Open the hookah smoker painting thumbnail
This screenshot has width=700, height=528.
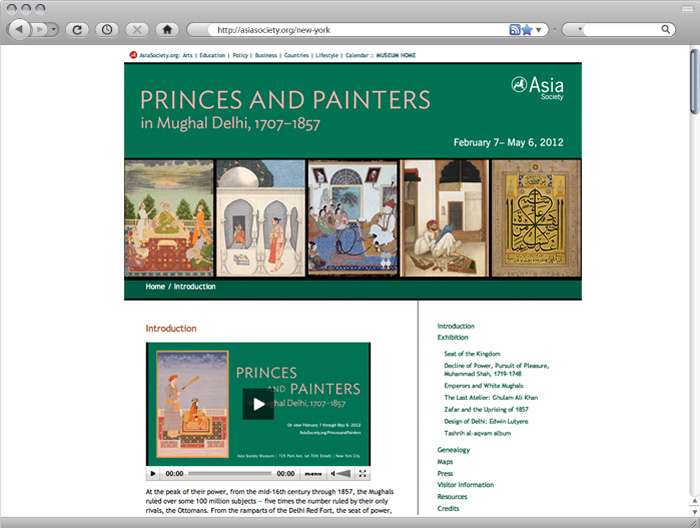point(353,218)
